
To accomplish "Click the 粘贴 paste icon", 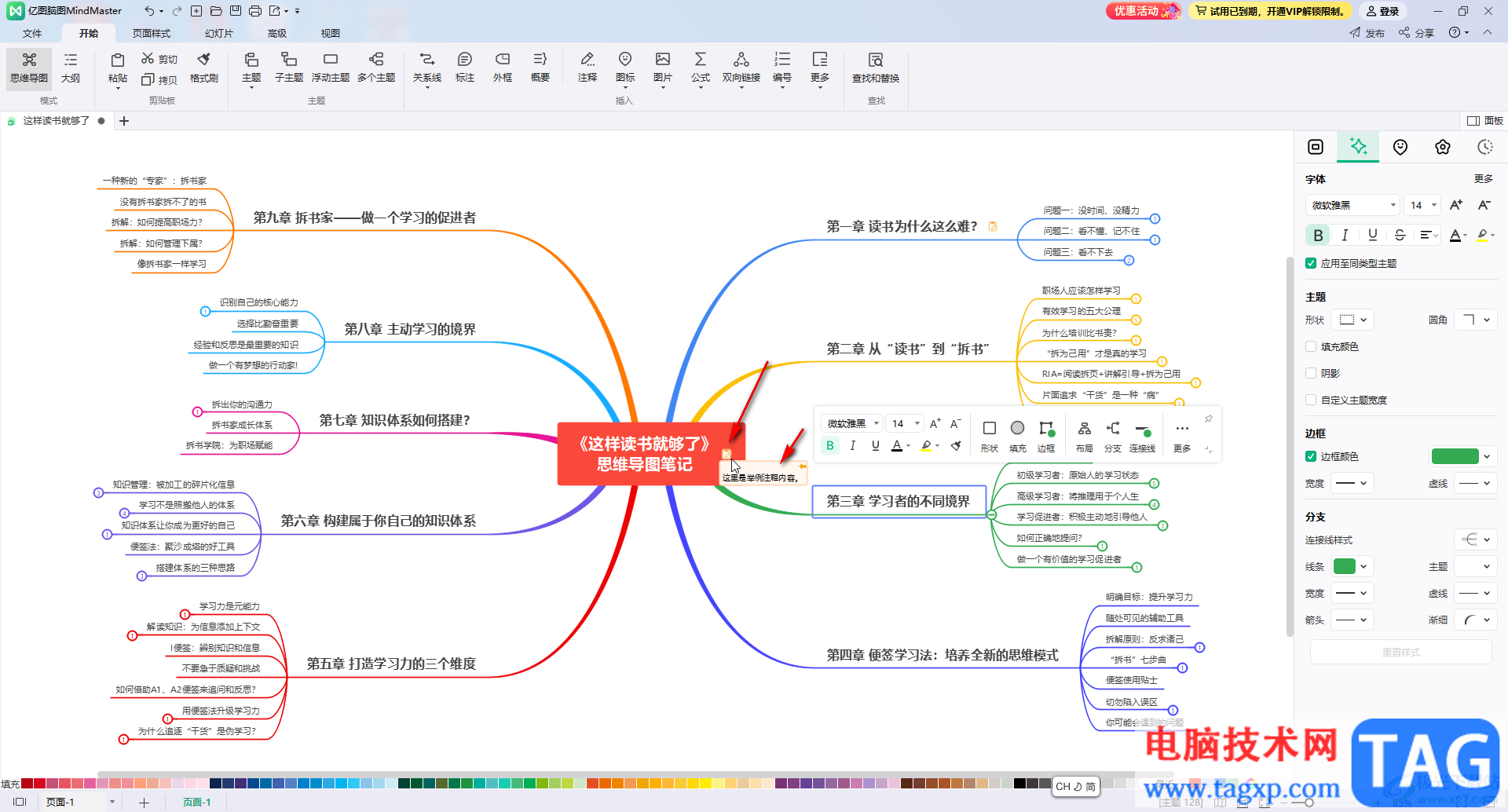I will coord(118,67).
